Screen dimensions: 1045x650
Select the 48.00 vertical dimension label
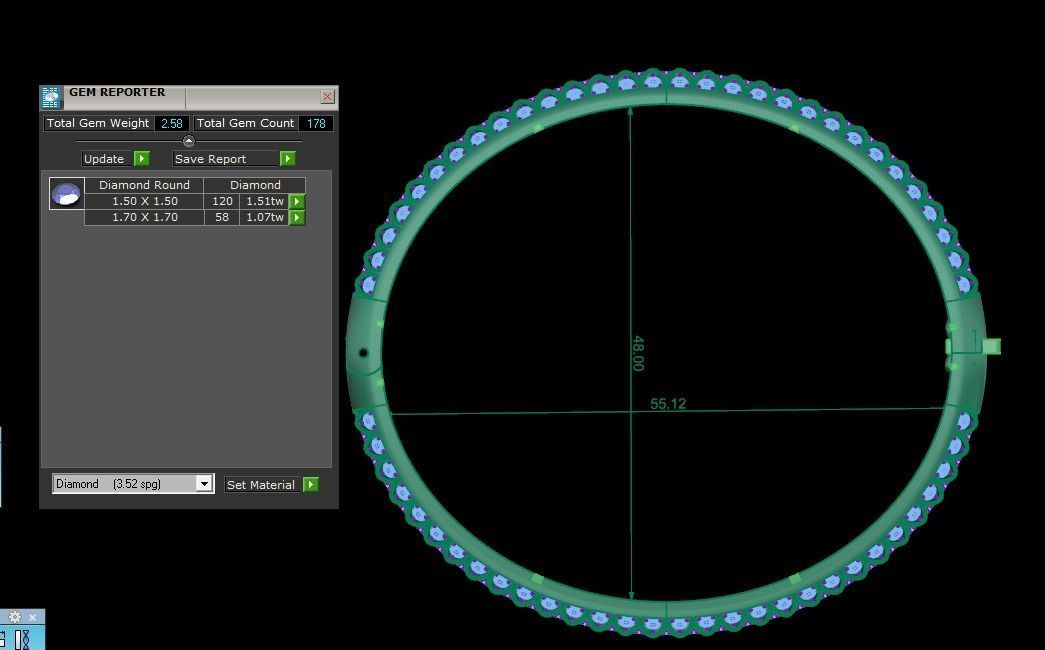pos(638,353)
